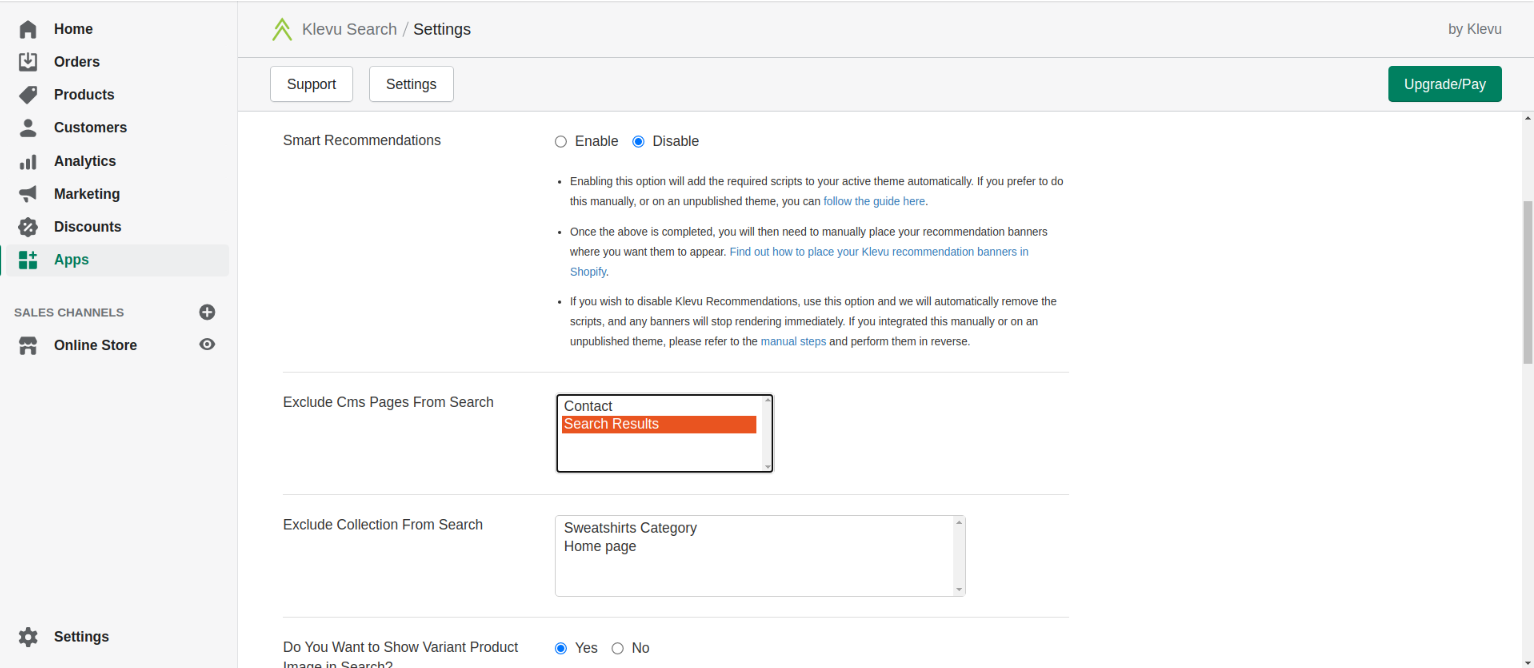This screenshot has height=668, width=1534.
Task: Click the Upgrade/Pay button
Action: [x=1445, y=84]
